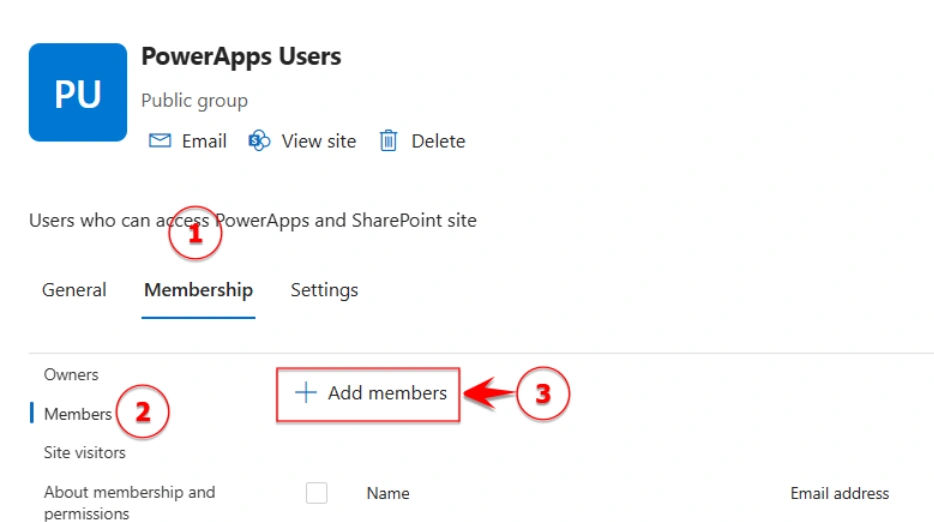Image resolution: width=934 pixels, height=522 pixels.
Task: Open About membership and permissions
Action: coord(129,502)
